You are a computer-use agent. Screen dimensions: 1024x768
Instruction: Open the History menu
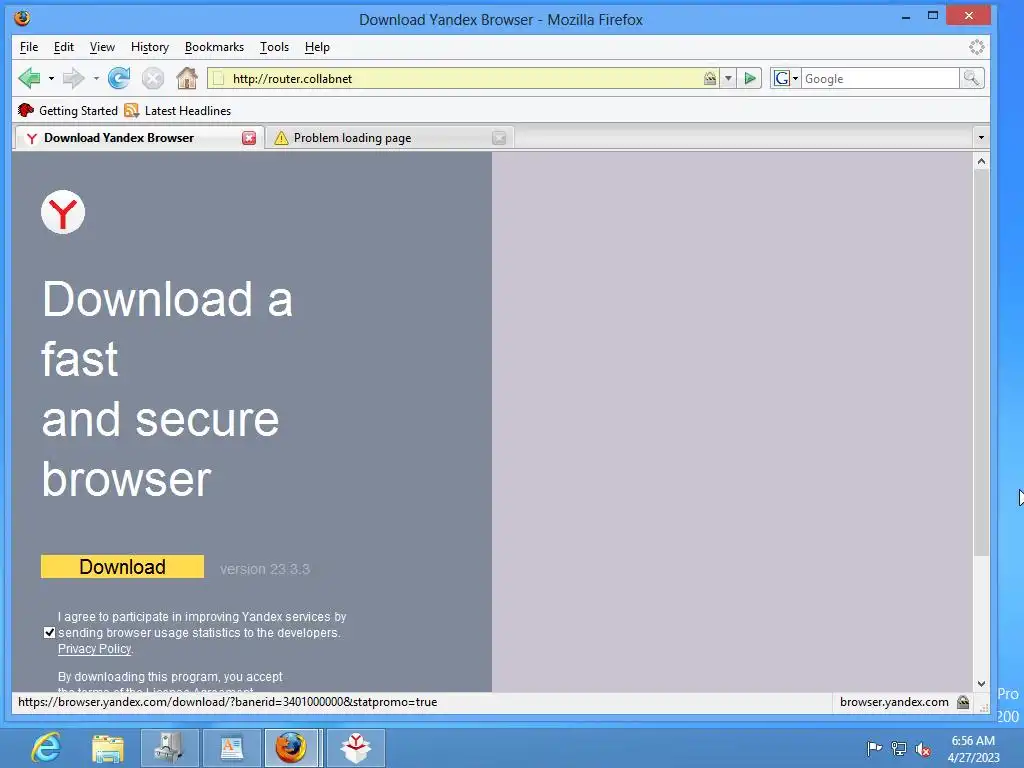(150, 47)
